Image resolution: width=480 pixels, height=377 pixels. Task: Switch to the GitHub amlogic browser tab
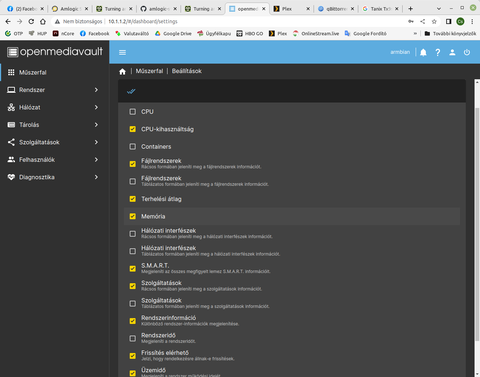click(159, 9)
